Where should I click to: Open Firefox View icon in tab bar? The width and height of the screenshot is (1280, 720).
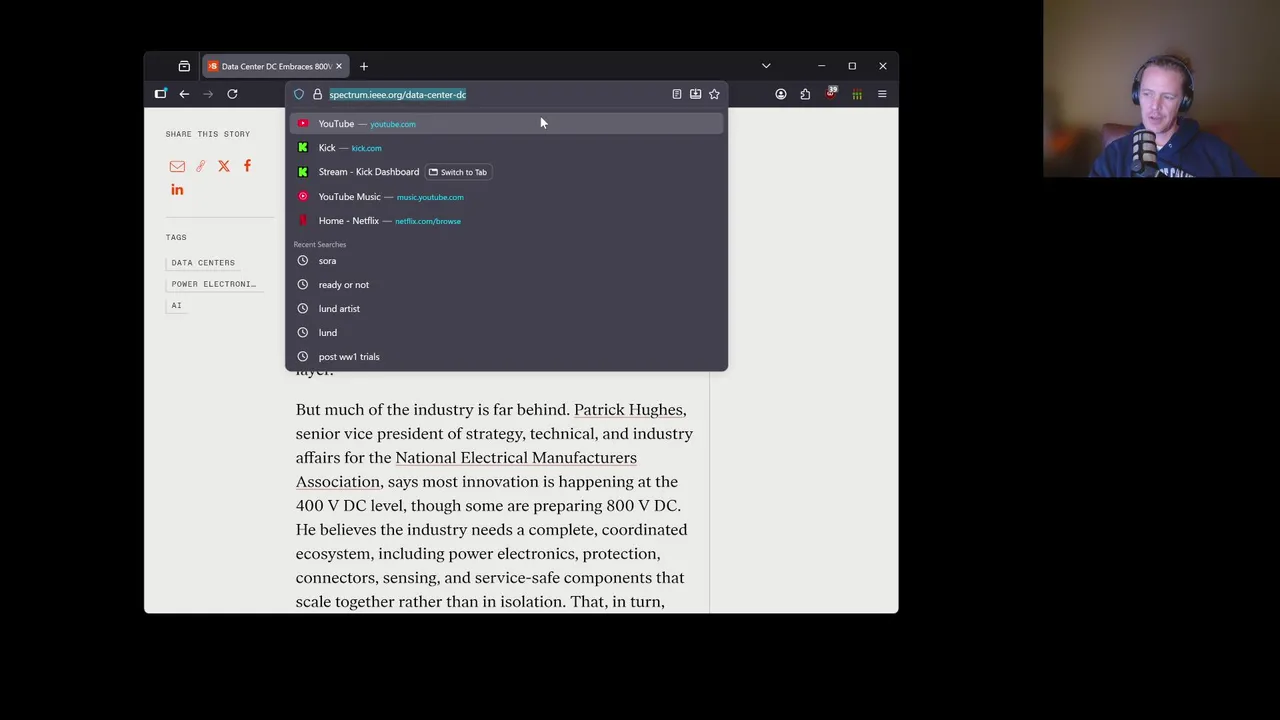(x=184, y=66)
